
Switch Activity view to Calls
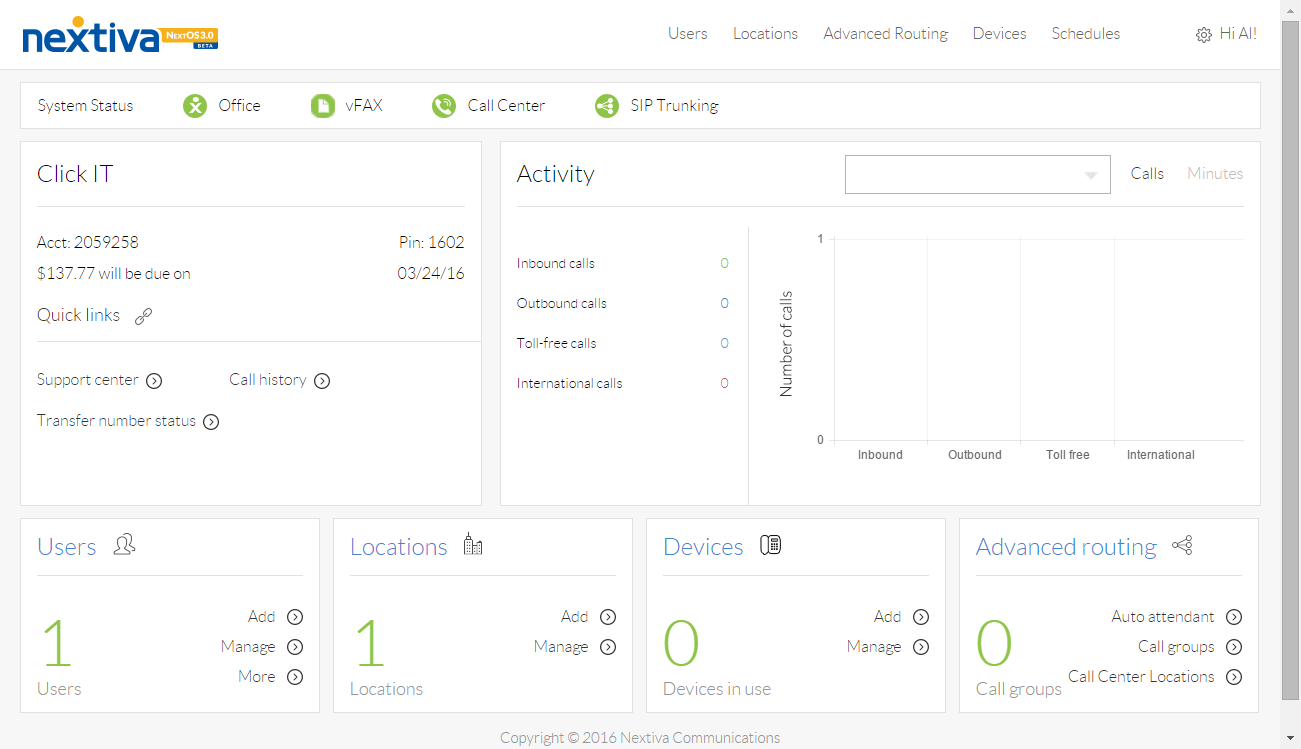coord(1147,174)
